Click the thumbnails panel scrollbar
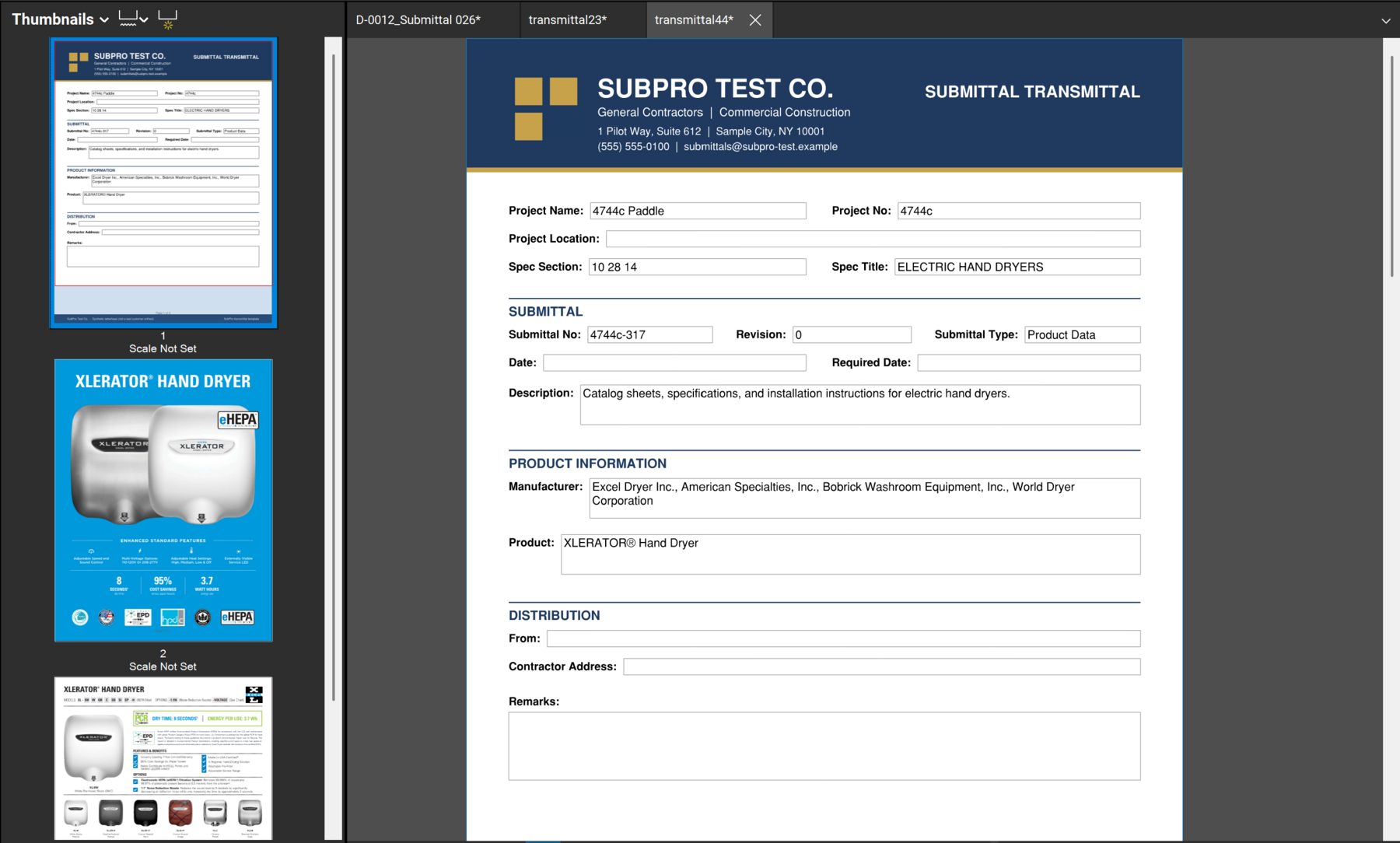The width and height of the screenshot is (1400, 843). [x=333, y=377]
